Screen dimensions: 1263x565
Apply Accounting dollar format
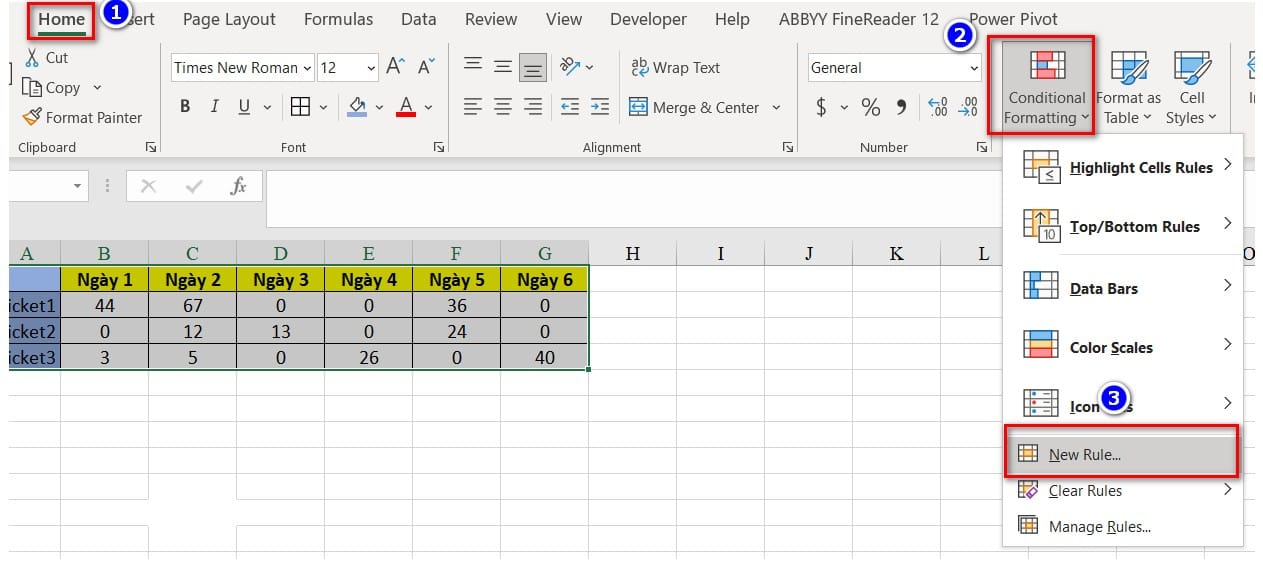point(821,107)
